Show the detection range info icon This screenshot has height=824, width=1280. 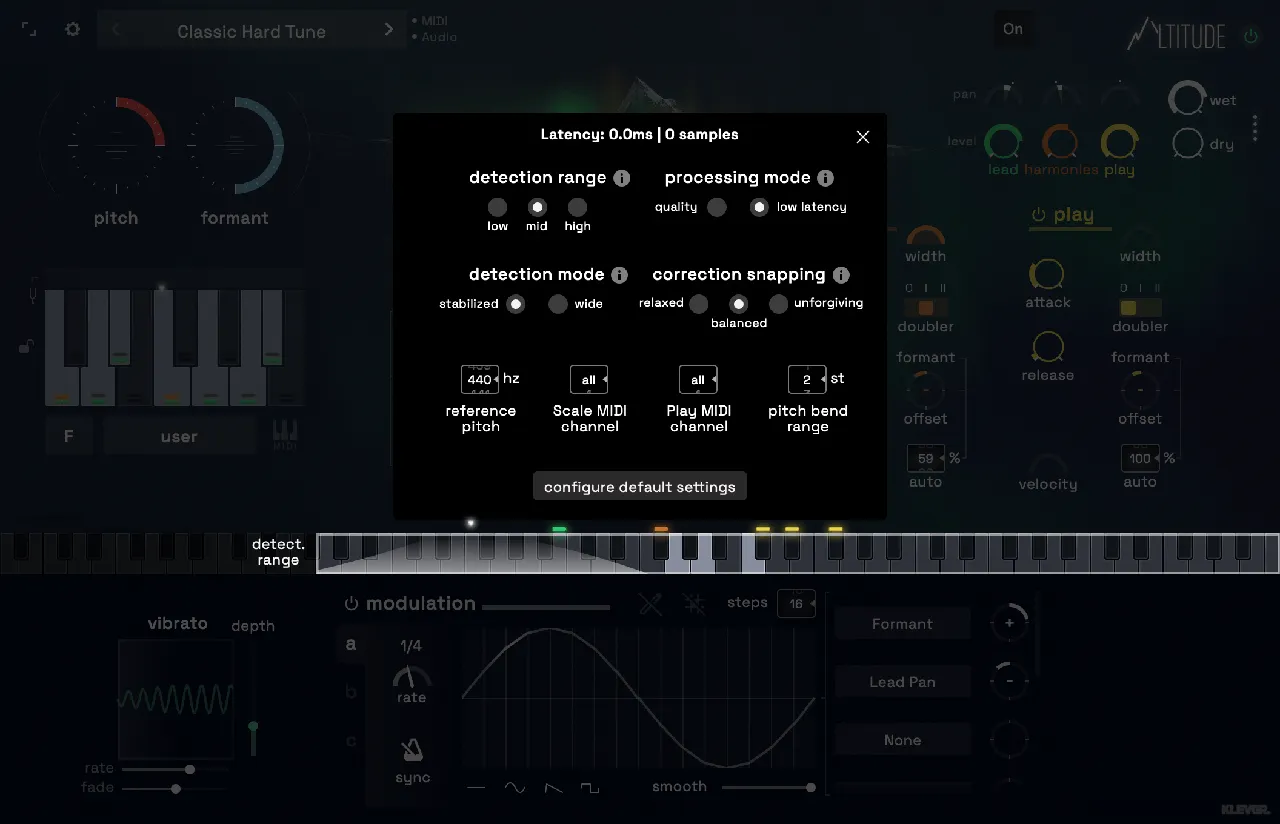pyautogui.click(x=621, y=178)
